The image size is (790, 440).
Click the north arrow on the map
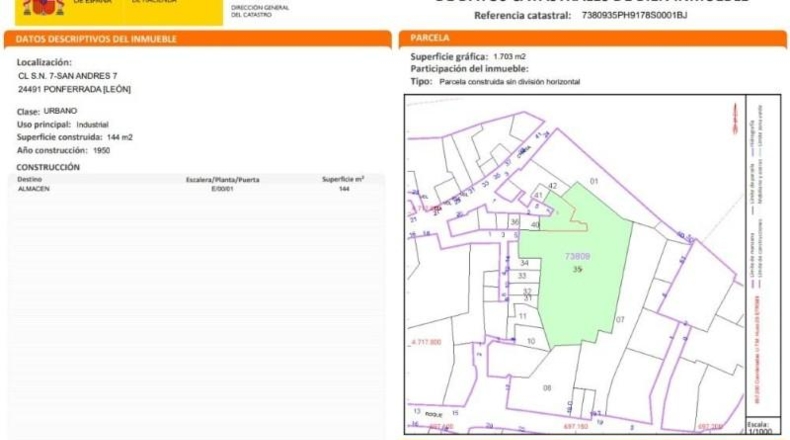click(735, 119)
